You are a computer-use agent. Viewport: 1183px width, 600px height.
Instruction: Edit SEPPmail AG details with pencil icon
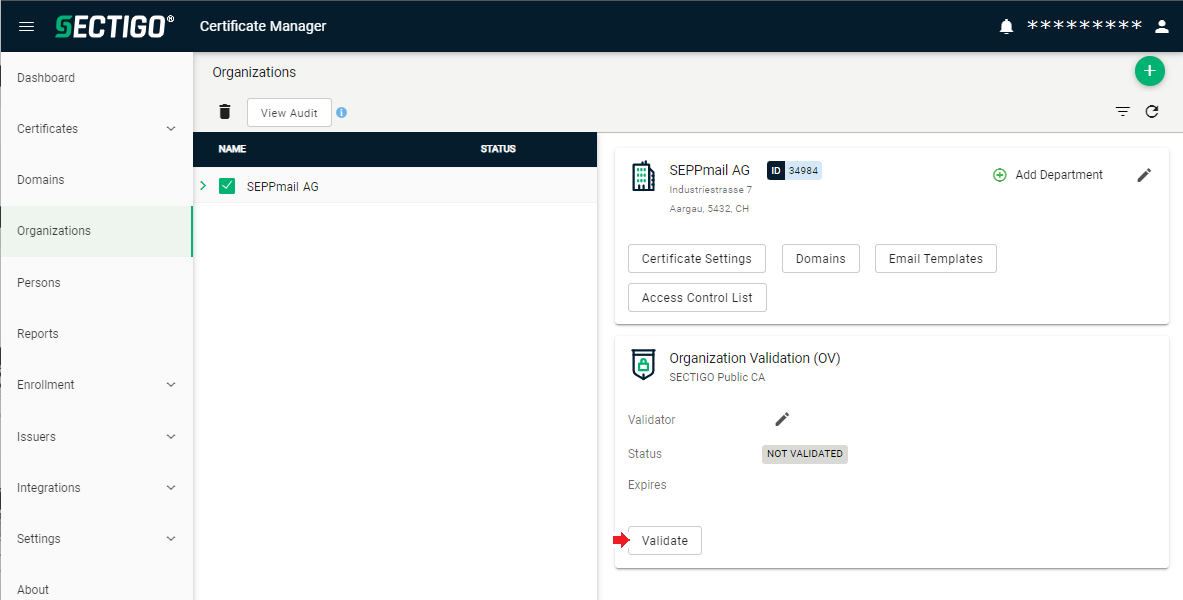(x=1145, y=175)
